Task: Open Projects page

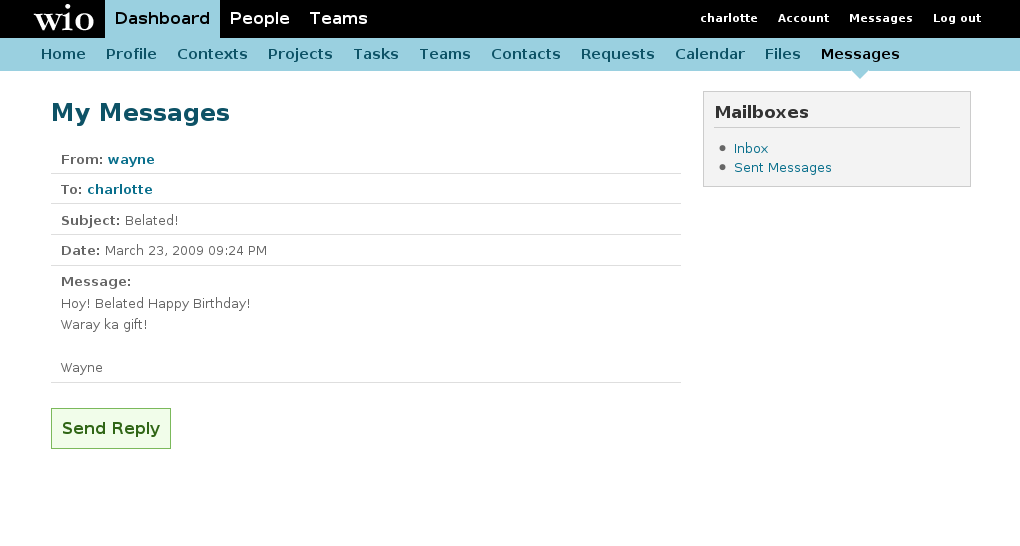Action: (300, 54)
